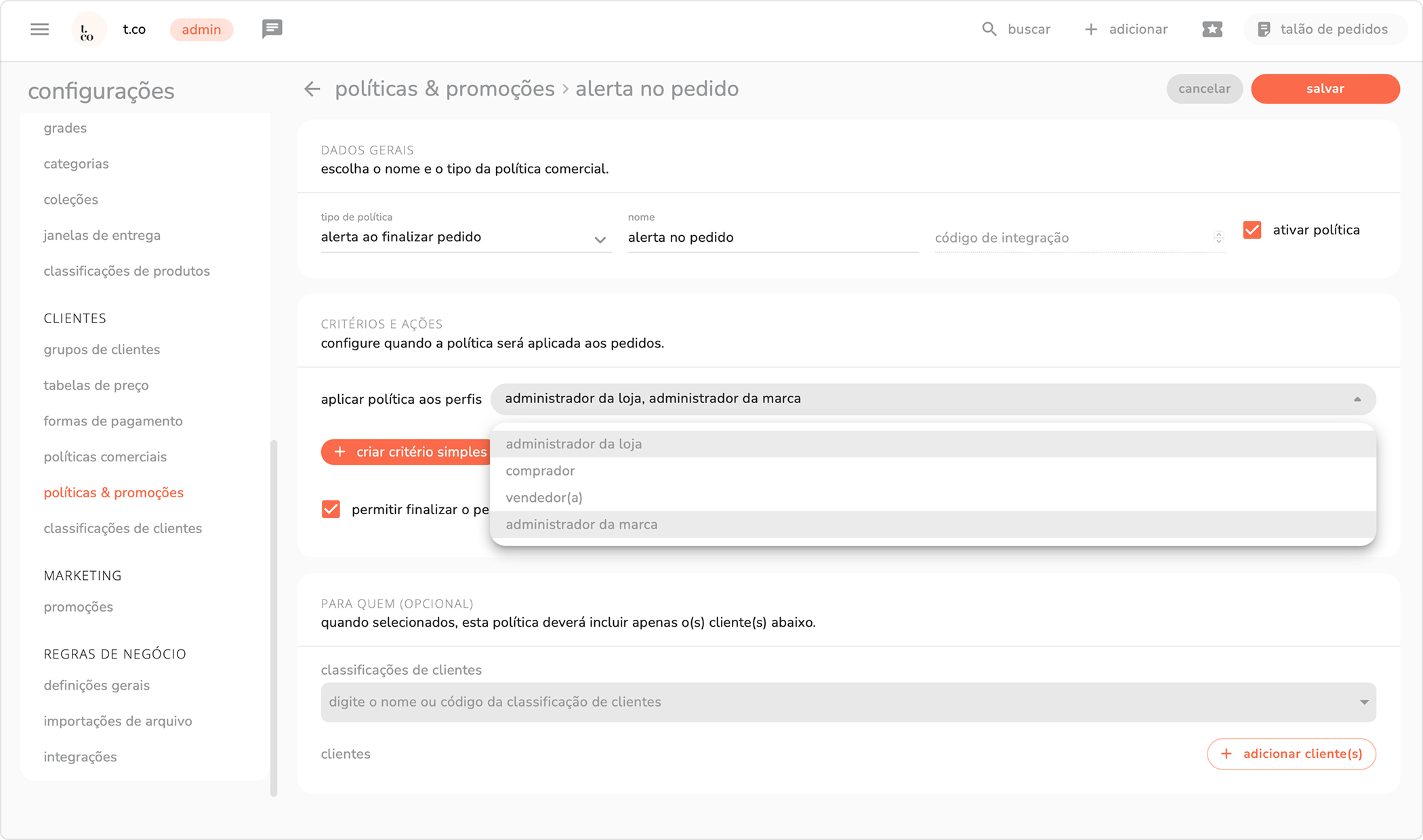Open the hamburger menu icon
This screenshot has width=1423, height=840.
click(39, 29)
